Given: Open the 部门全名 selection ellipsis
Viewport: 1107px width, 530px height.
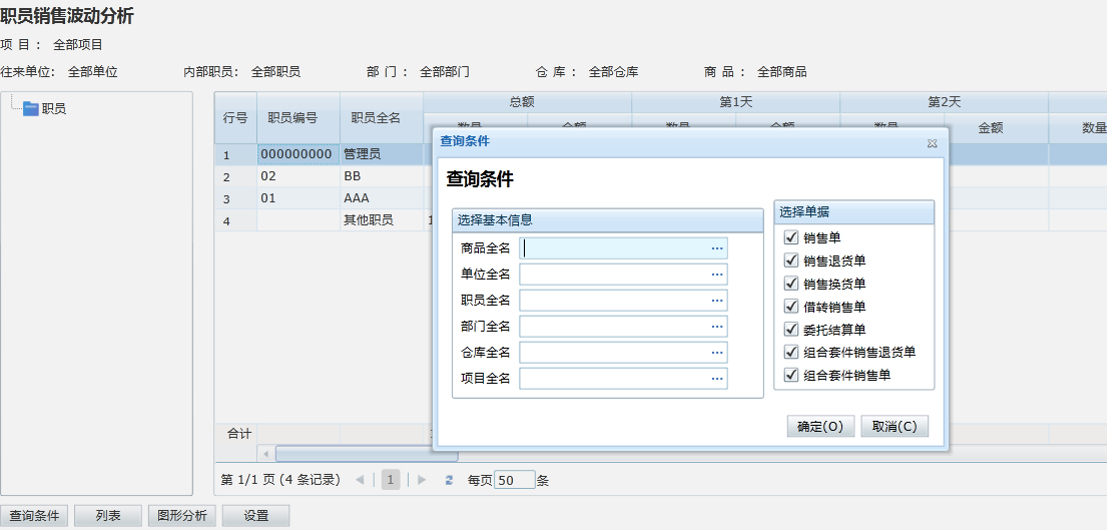Looking at the screenshot, I should coord(716,326).
